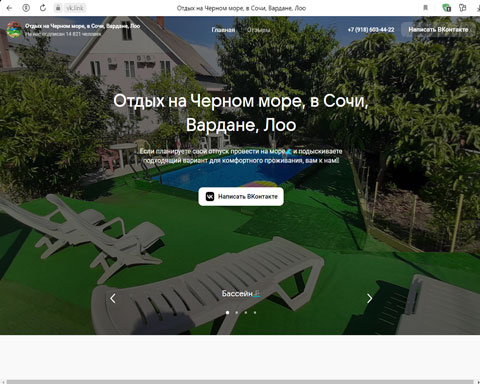The width and height of the screenshot is (480, 384).
Task: Click the padlock site security icon
Action: tap(58, 8)
